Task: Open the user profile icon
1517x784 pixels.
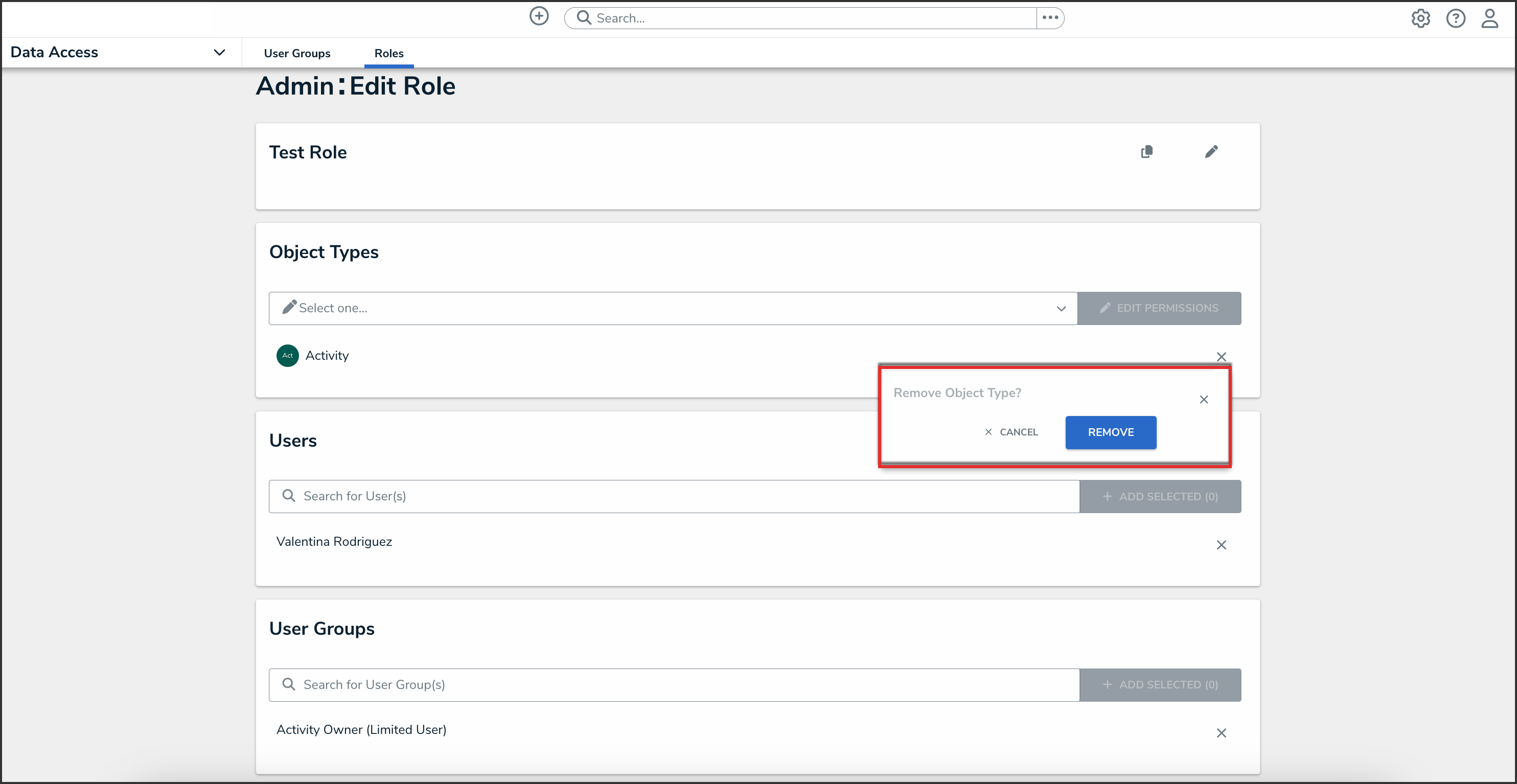Action: point(1489,18)
